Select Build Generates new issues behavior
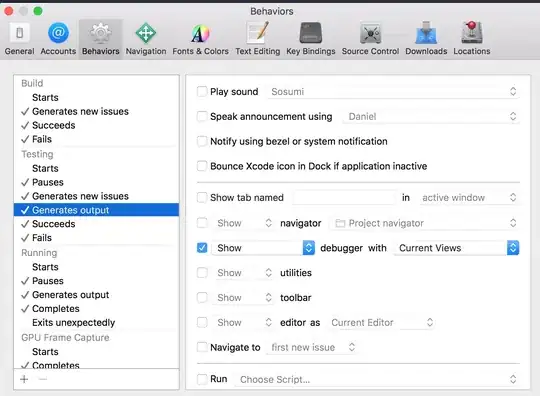 click(96, 111)
